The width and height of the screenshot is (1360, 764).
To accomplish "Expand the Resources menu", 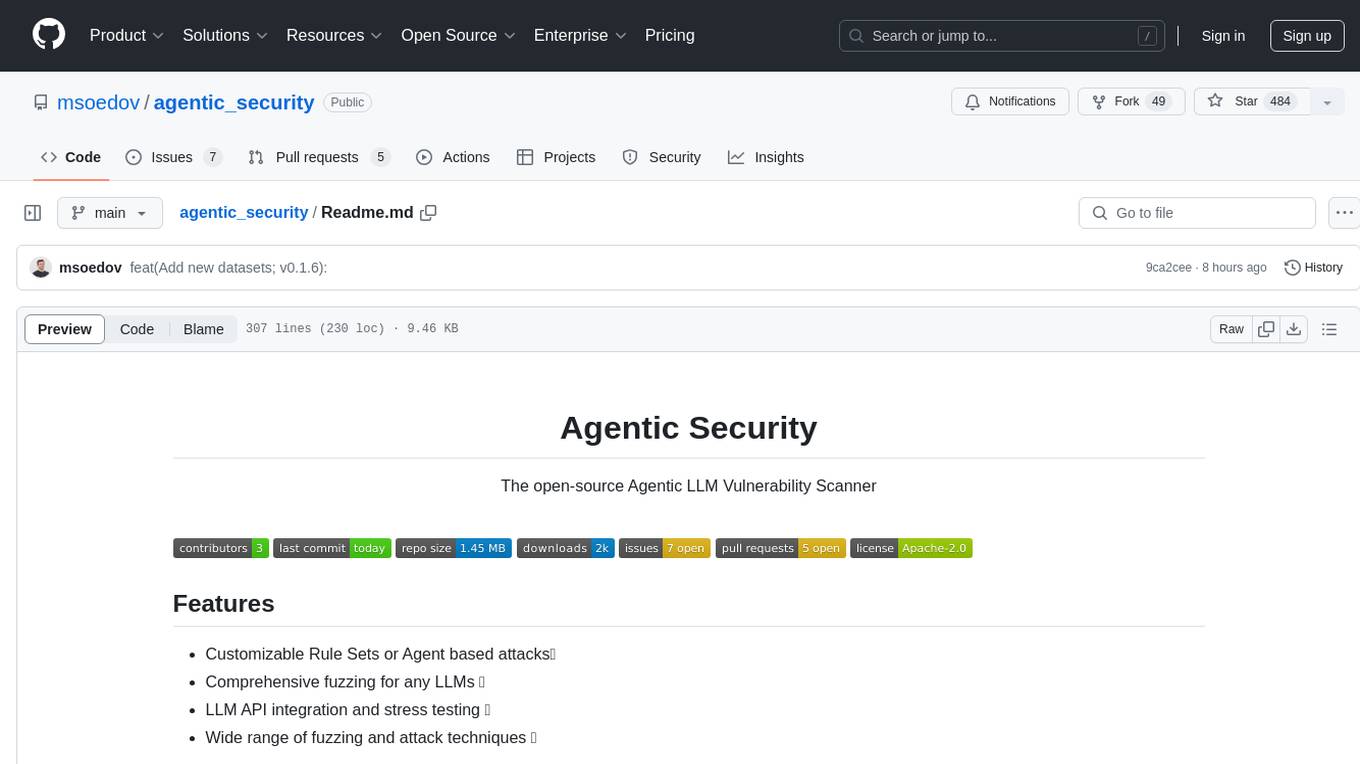I will point(334,35).
